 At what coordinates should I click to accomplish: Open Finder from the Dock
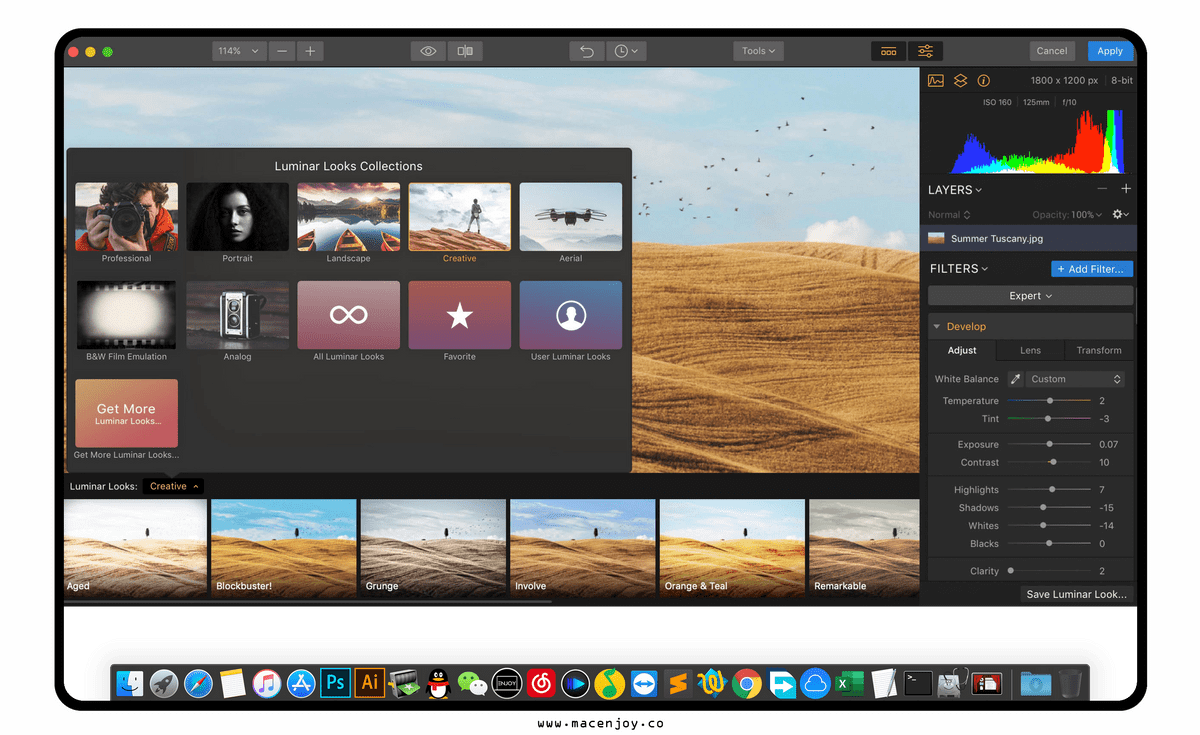click(130, 683)
